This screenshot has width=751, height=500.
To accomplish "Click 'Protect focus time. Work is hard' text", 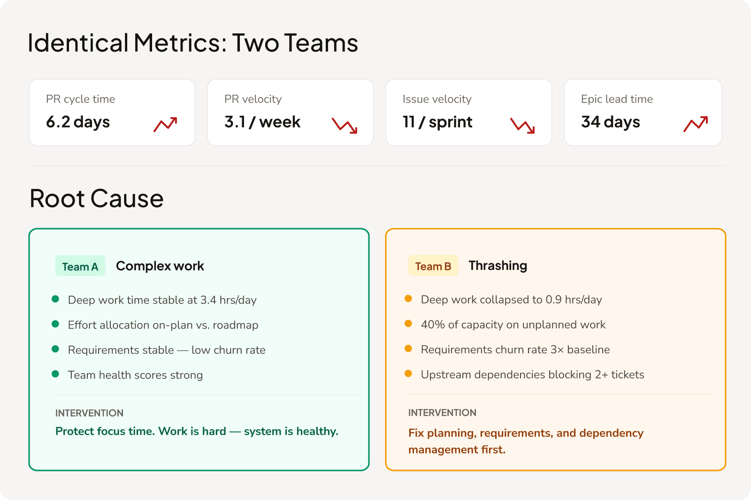I will [141, 431].
